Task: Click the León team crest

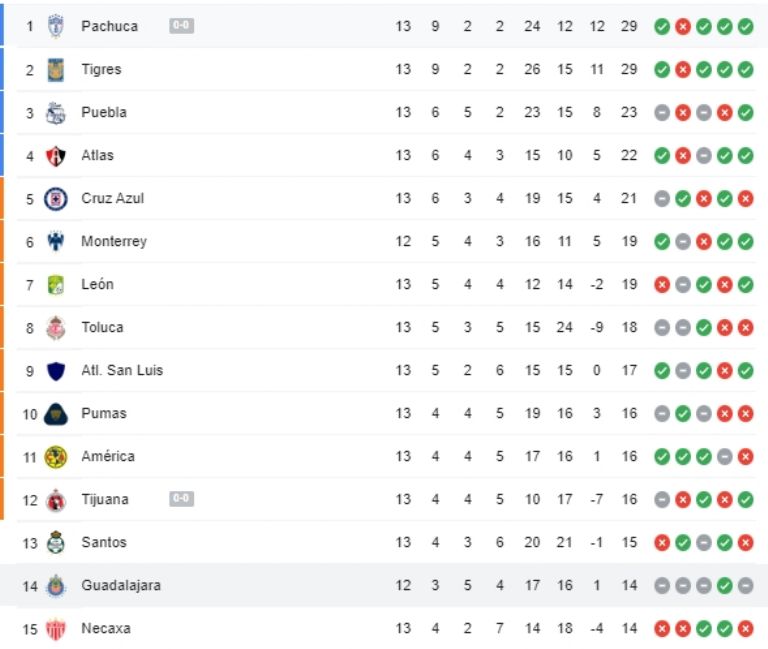Action: click(56, 285)
